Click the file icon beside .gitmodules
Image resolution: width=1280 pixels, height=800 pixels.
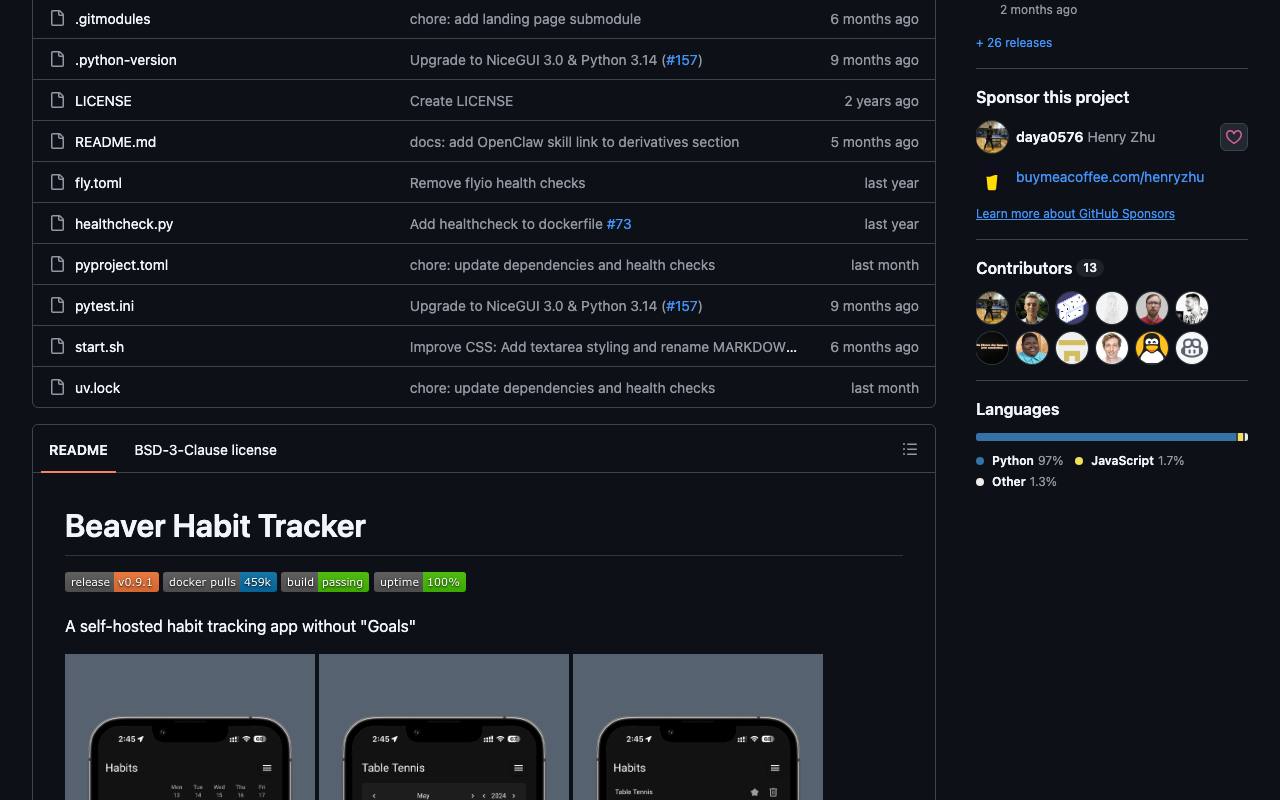pos(58,18)
